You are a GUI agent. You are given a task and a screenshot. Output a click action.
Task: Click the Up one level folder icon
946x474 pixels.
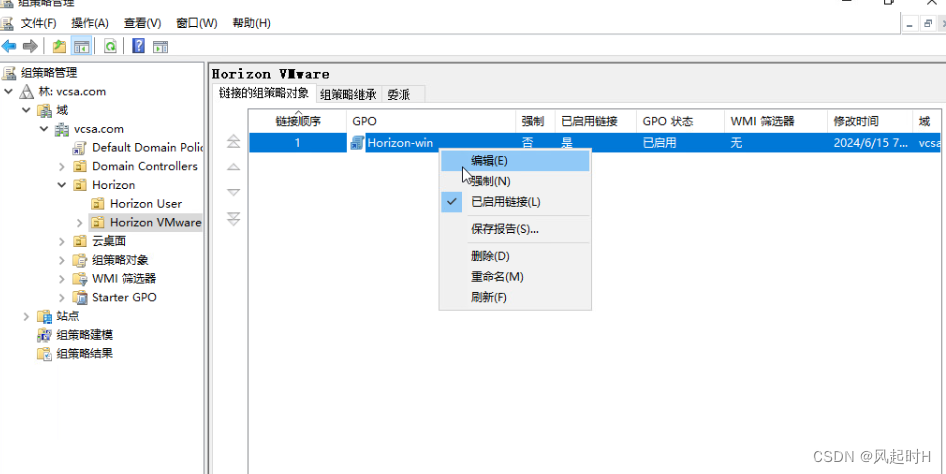click(x=59, y=46)
